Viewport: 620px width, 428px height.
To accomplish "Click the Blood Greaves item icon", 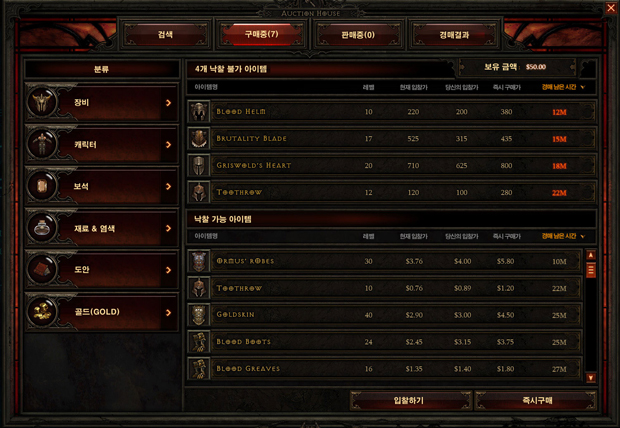I will (x=198, y=369).
